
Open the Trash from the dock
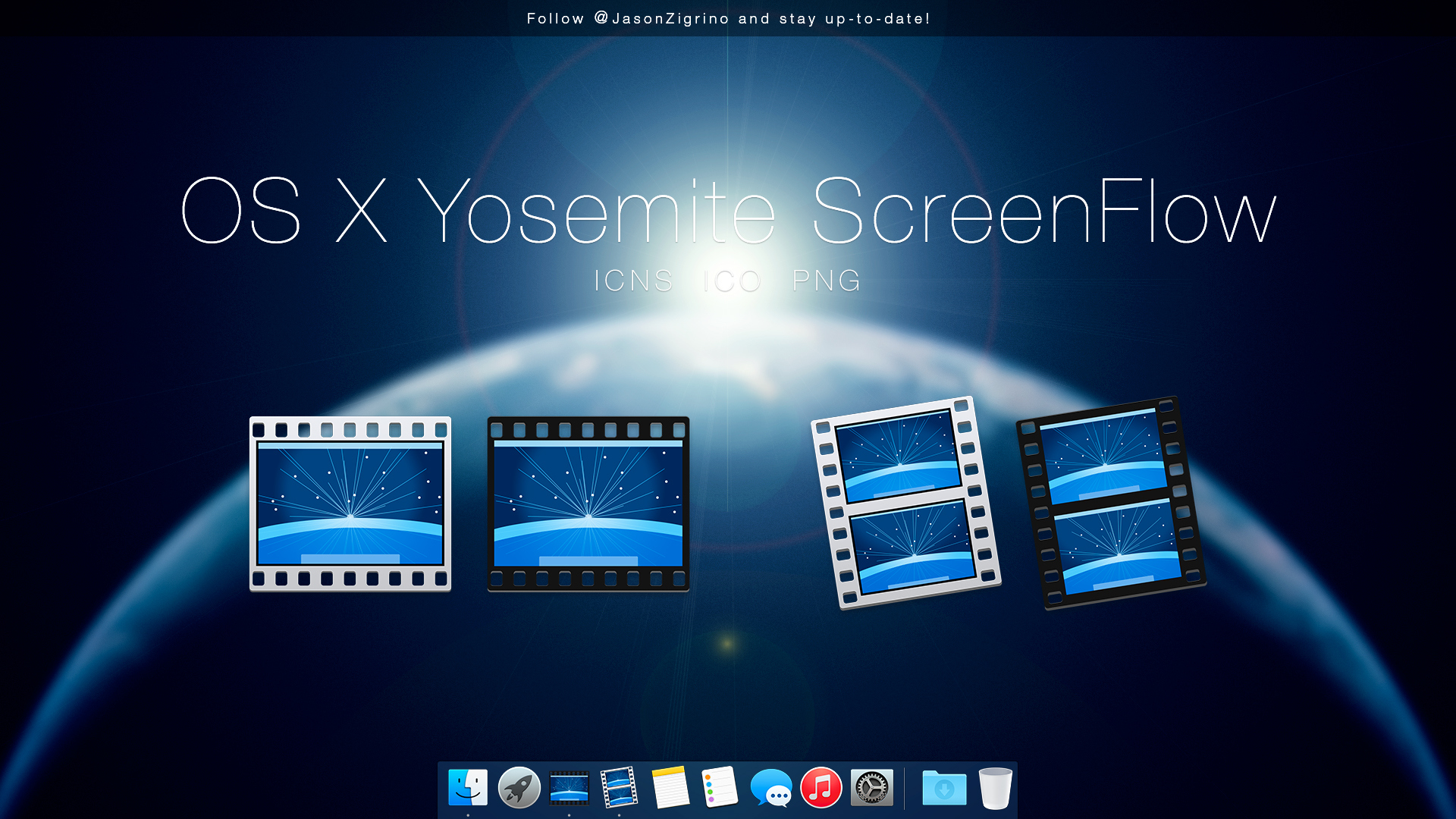click(994, 789)
